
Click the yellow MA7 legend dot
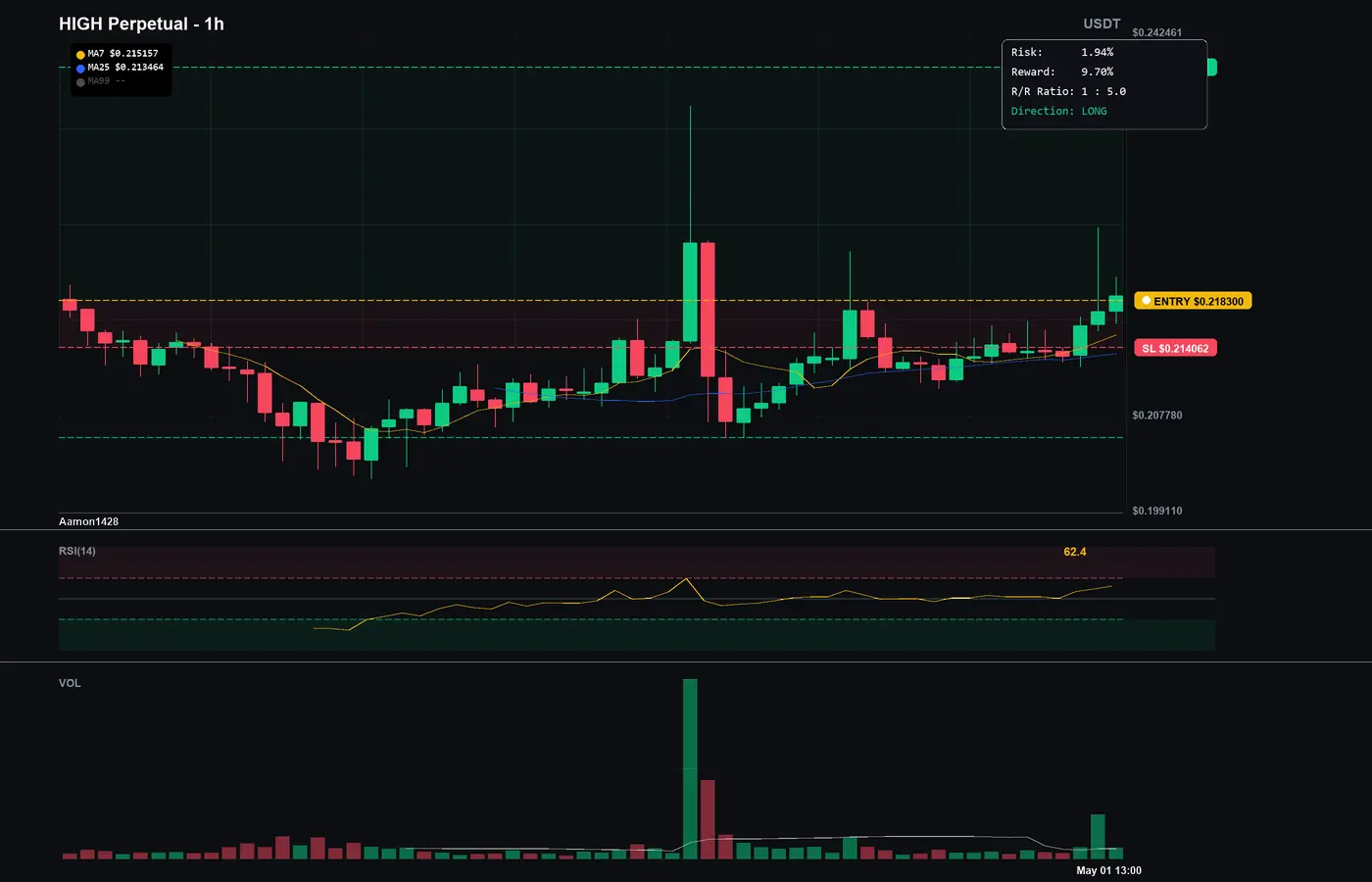coord(80,55)
